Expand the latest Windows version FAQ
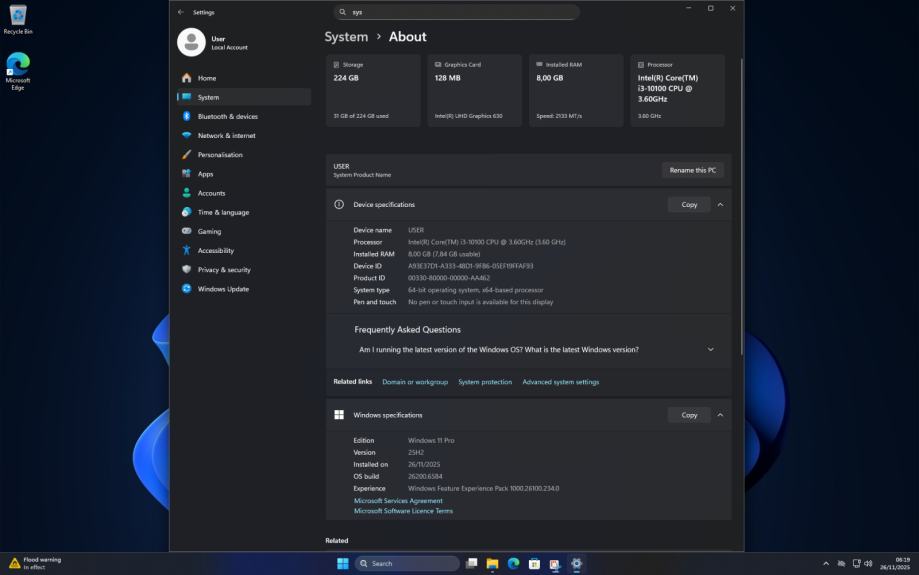The height and width of the screenshot is (575, 919). coord(710,350)
